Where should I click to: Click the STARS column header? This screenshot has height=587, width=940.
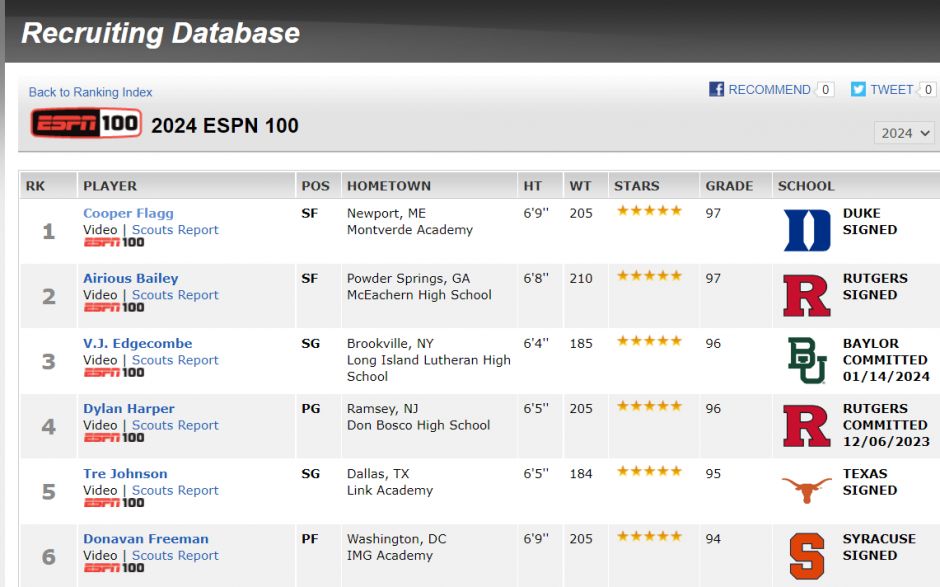[637, 186]
